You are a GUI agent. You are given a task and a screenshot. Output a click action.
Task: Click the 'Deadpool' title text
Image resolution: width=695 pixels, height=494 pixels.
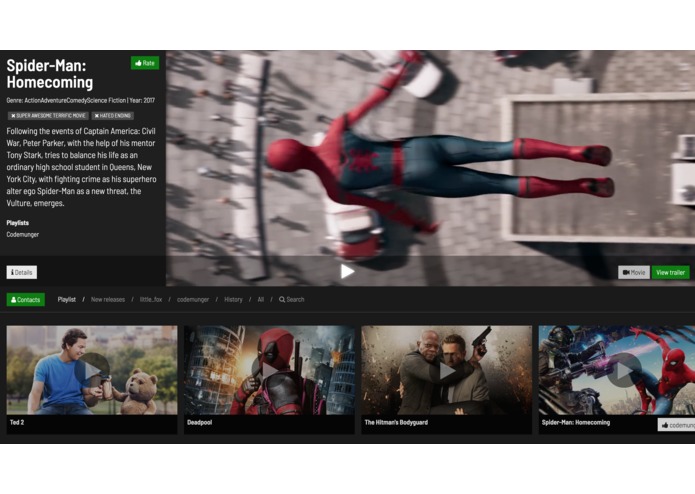click(199, 422)
